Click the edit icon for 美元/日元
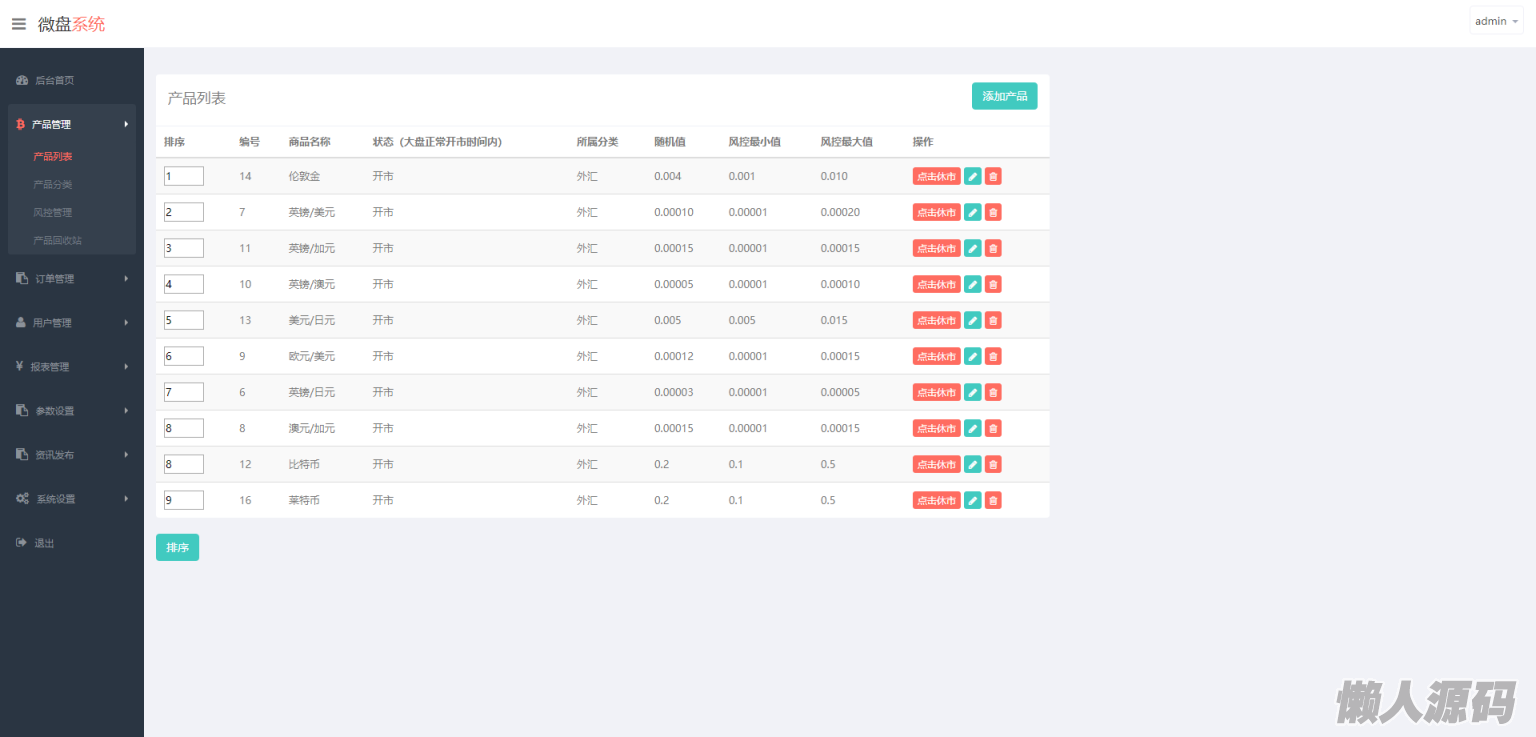This screenshot has width=1536, height=737. 972,320
